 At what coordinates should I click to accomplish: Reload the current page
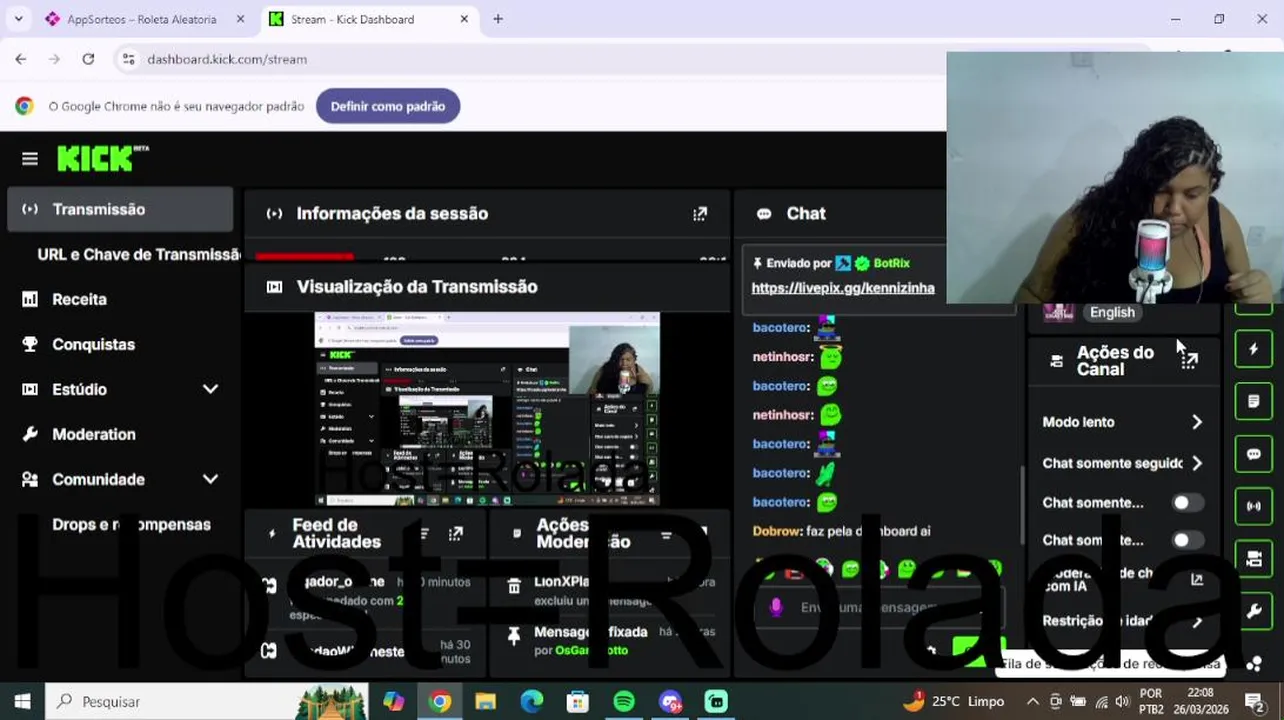[88, 59]
